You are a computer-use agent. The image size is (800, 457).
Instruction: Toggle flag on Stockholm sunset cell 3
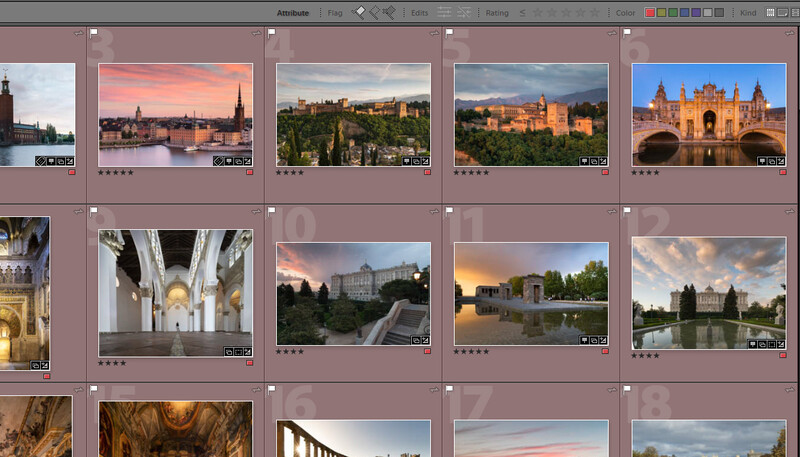click(x=93, y=33)
